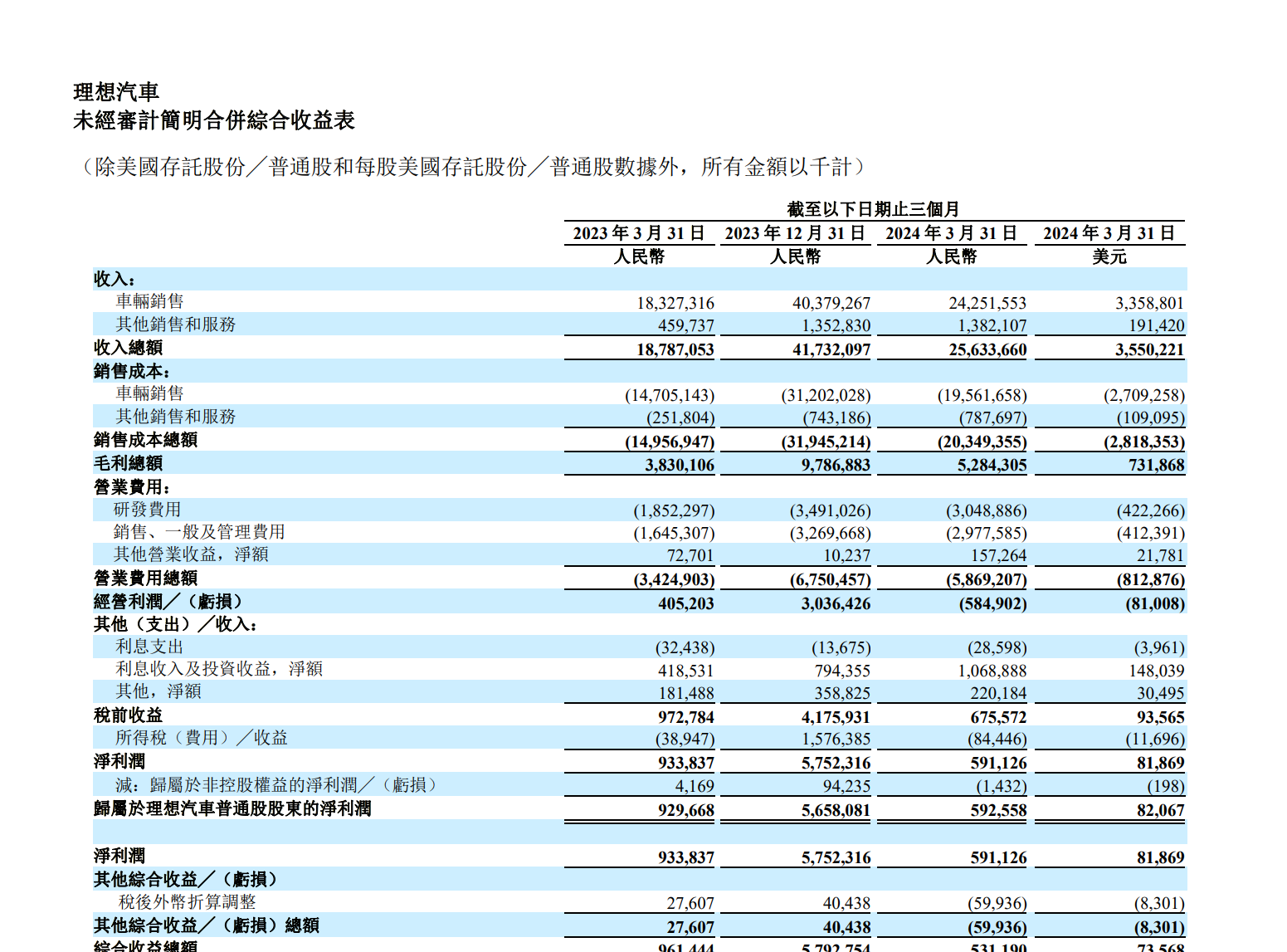Click the value 191,420
Viewport: 1287px width, 952px height.
coord(1157,325)
